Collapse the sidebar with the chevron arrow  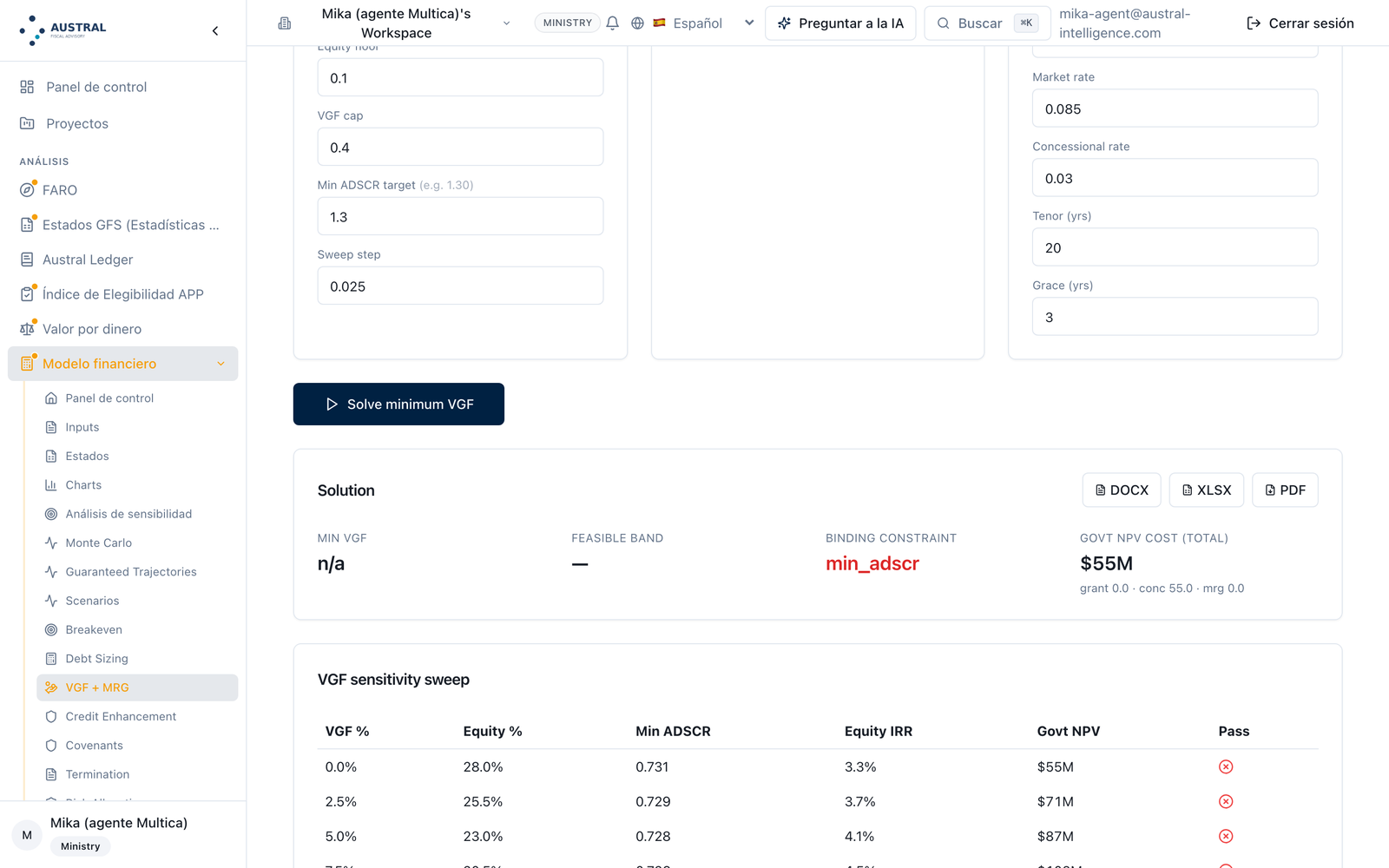coord(215,31)
